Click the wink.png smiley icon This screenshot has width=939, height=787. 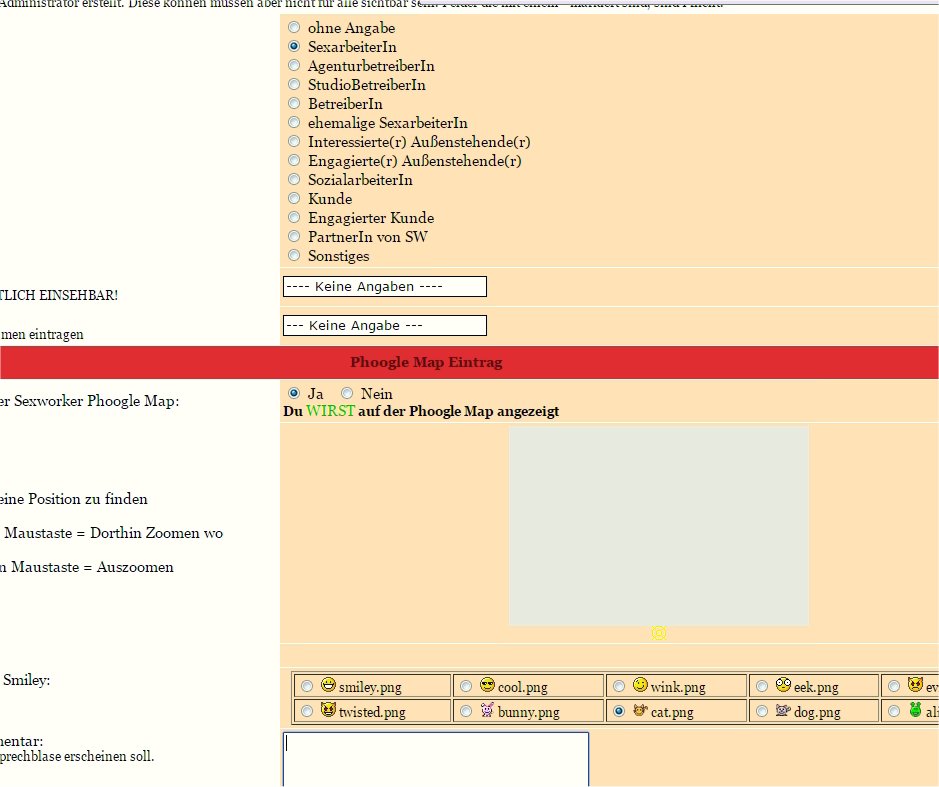[x=640, y=686]
